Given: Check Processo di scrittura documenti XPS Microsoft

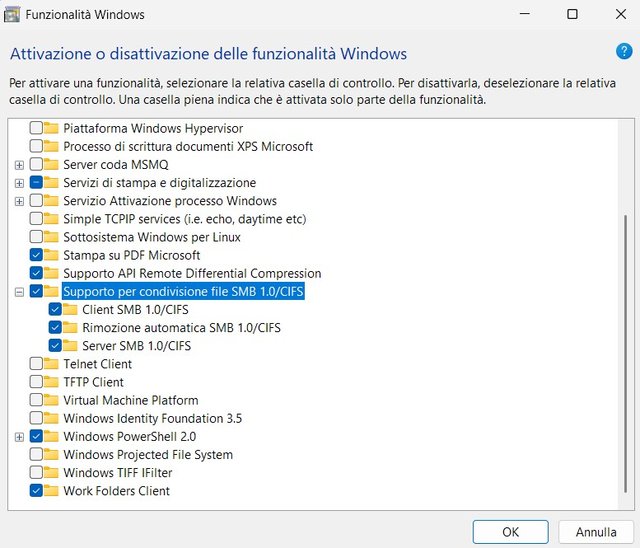Looking at the screenshot, I should click(x=36, y=146).
